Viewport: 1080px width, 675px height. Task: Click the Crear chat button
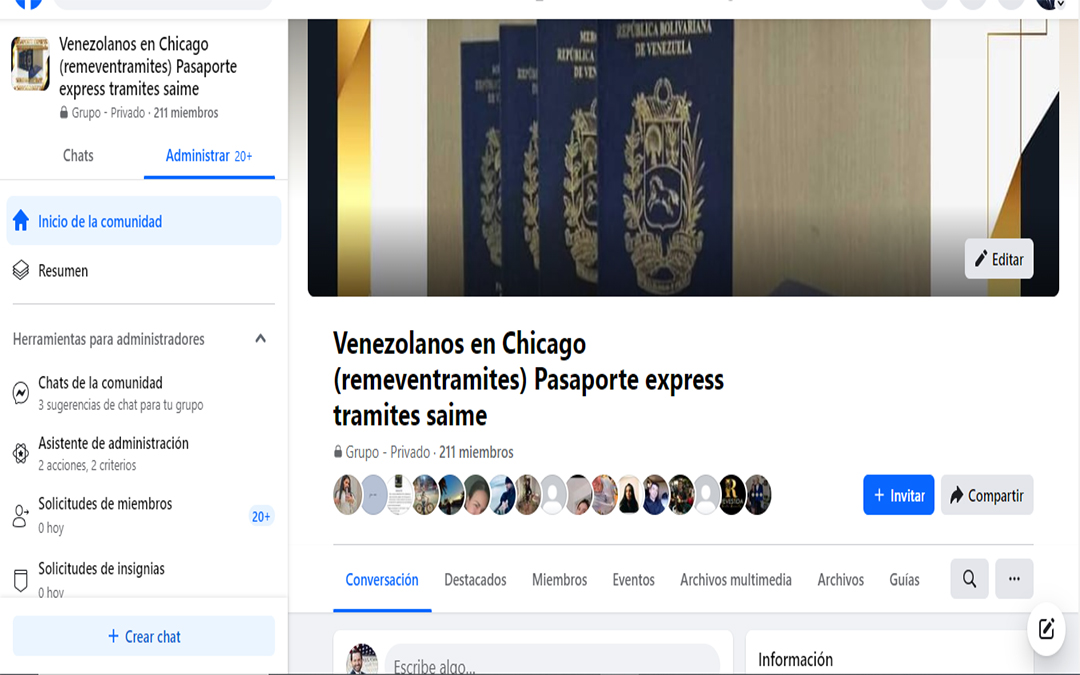click(x=144, y=636)
